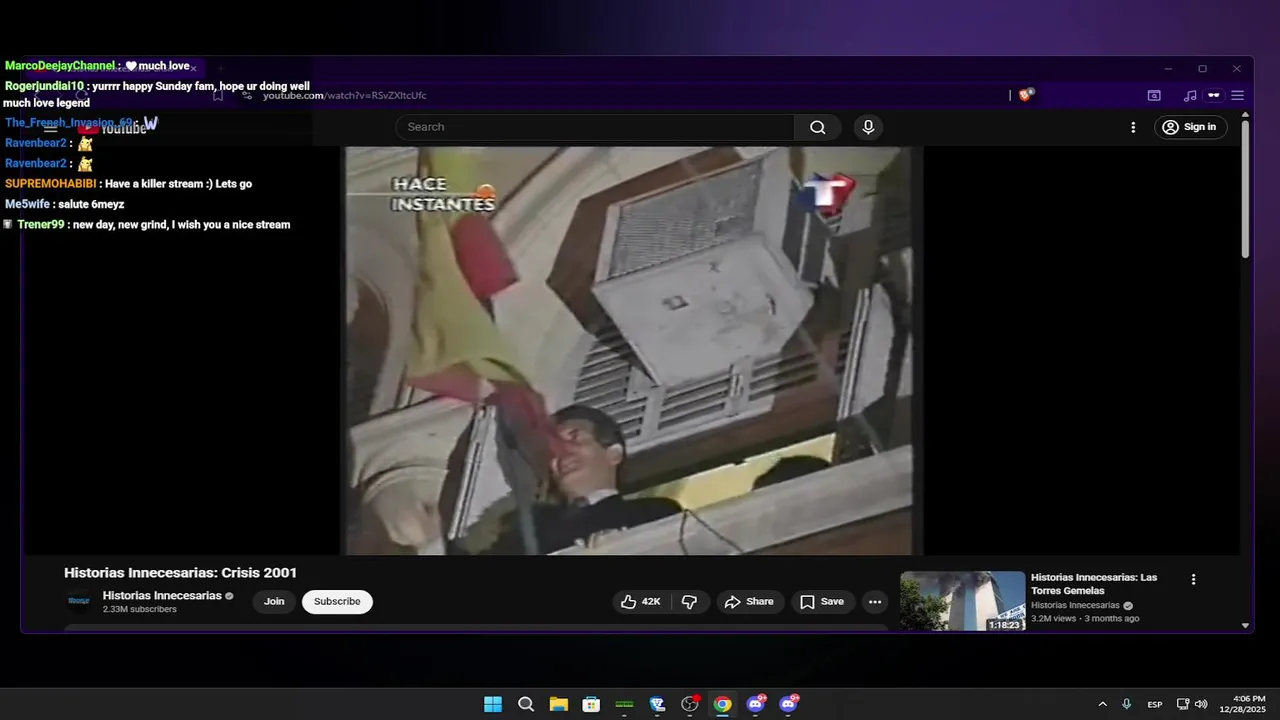The width and height of the screenshot is (1280, 720).
Task: Click Rogerjundial10's 'happy Sunday fam' message
Action: (x=156, y=94)
